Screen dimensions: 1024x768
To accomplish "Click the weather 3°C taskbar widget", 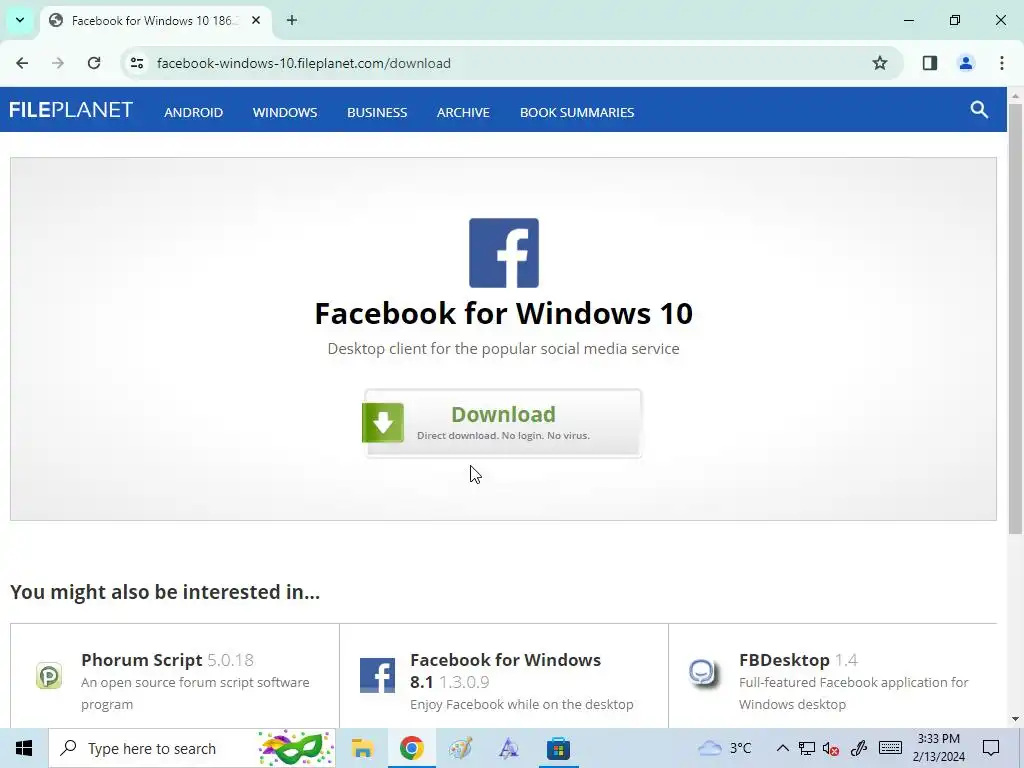I will click(x=725, y=748).
